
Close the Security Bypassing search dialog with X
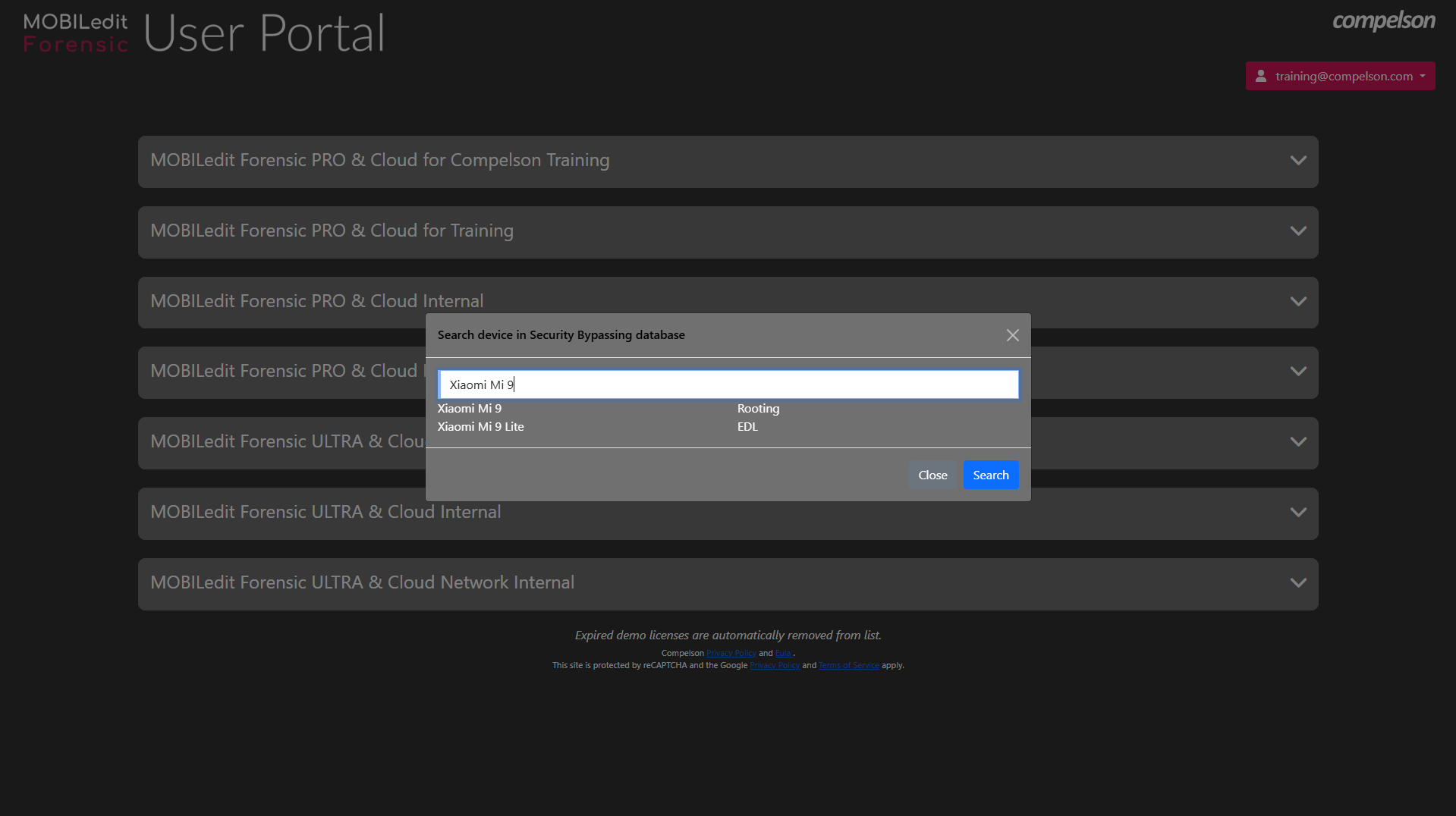point(1012,335)
